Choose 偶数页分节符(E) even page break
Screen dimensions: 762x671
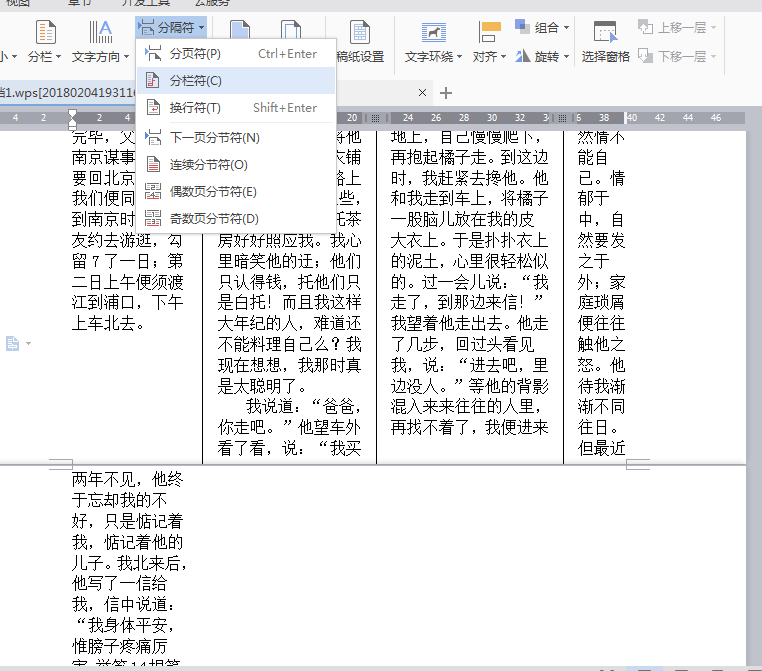tap(236, 192)
